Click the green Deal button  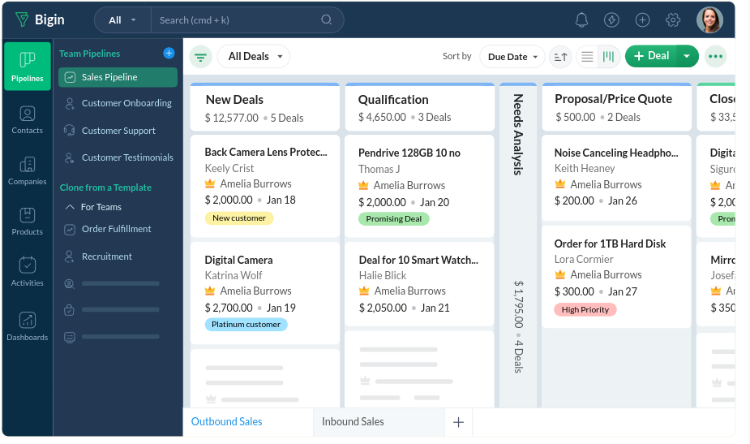coord(651,56)
